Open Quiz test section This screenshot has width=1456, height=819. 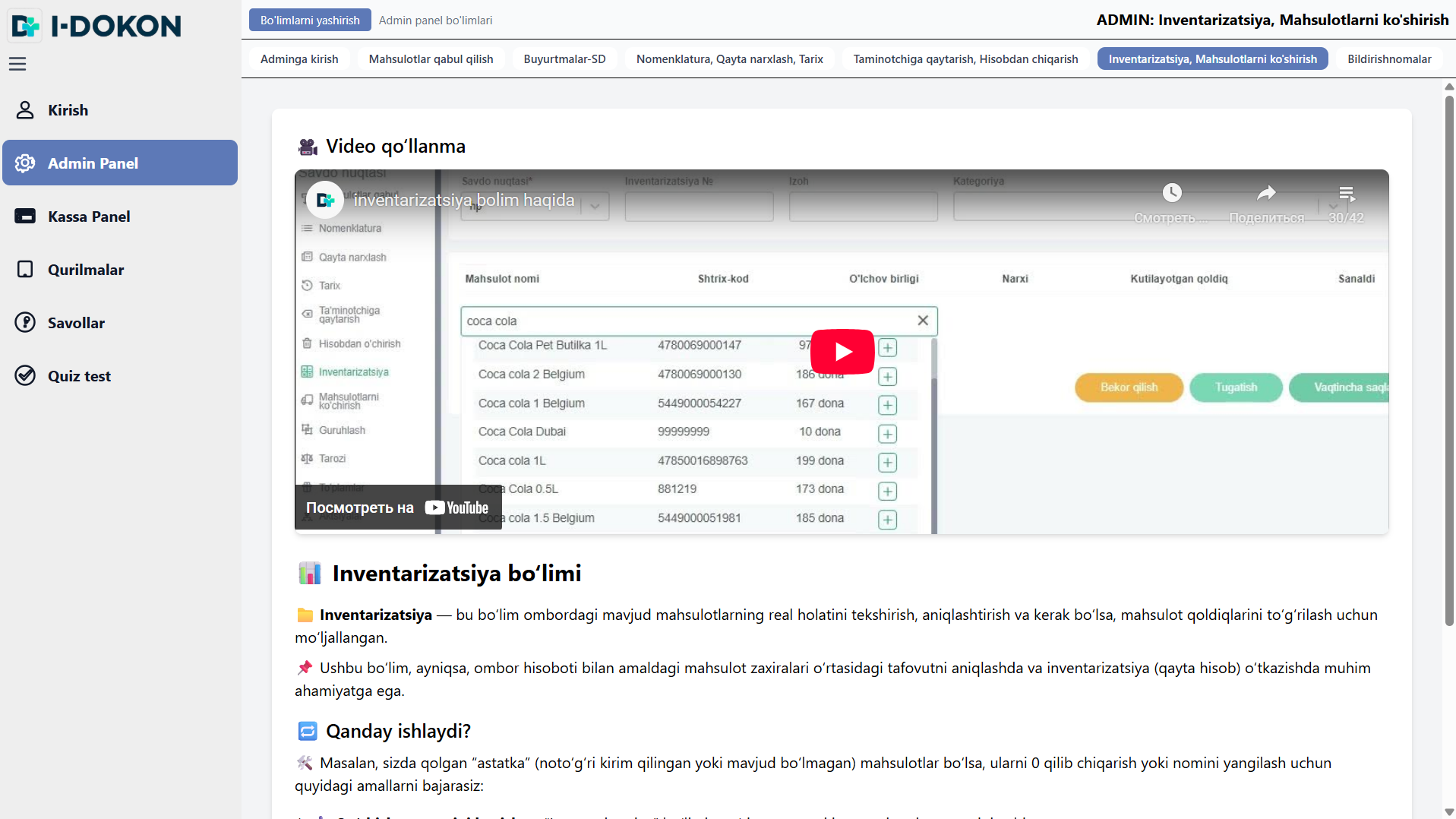79,376
